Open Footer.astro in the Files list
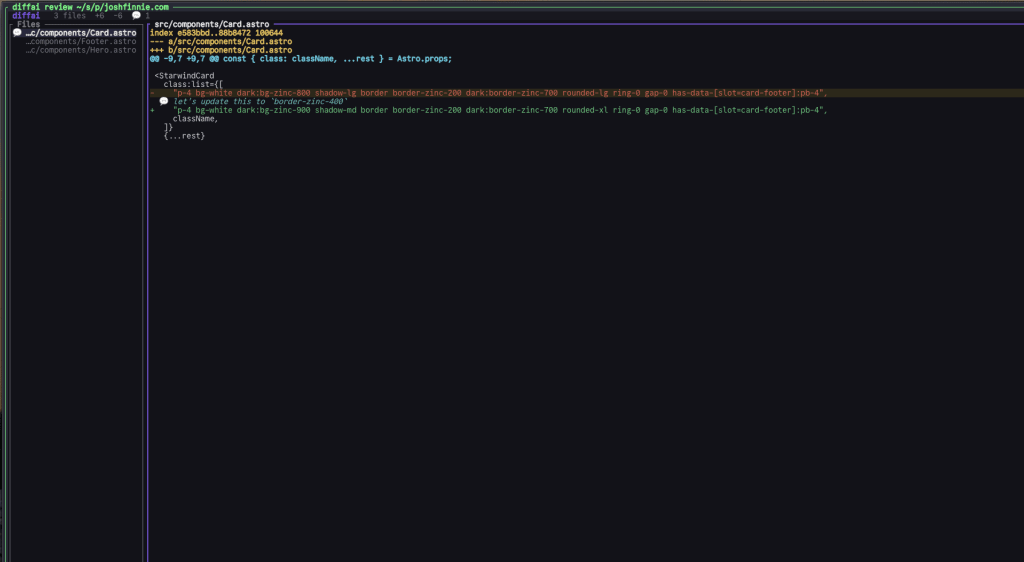 [x=81, y=41]
